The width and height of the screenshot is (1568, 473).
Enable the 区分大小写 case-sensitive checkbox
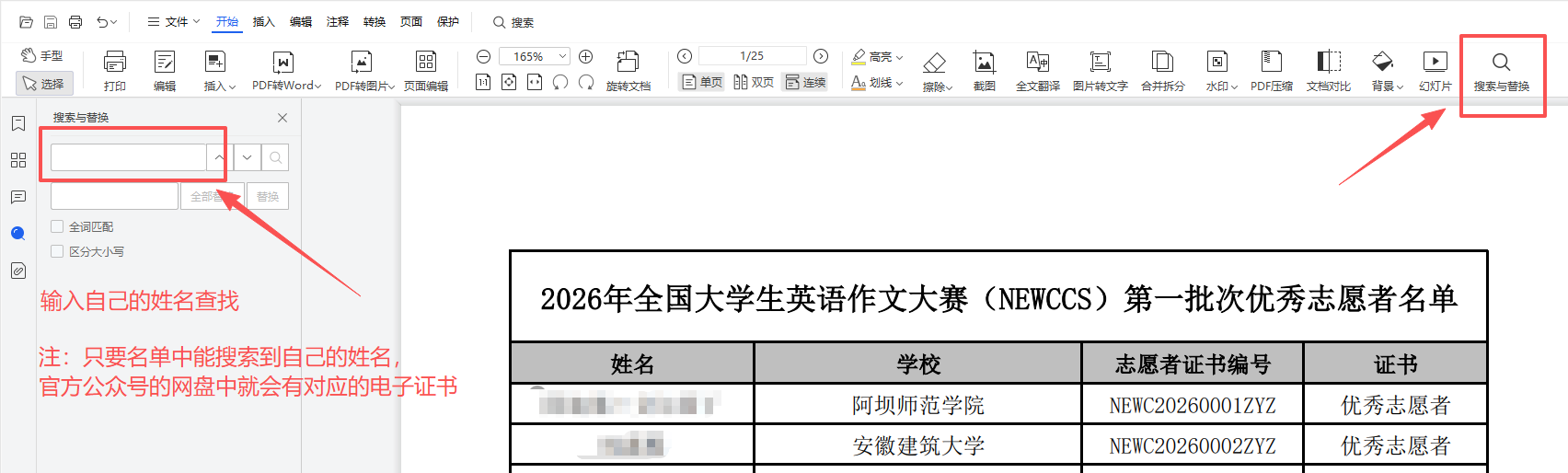pyautogui.click(x=58, y=251)
